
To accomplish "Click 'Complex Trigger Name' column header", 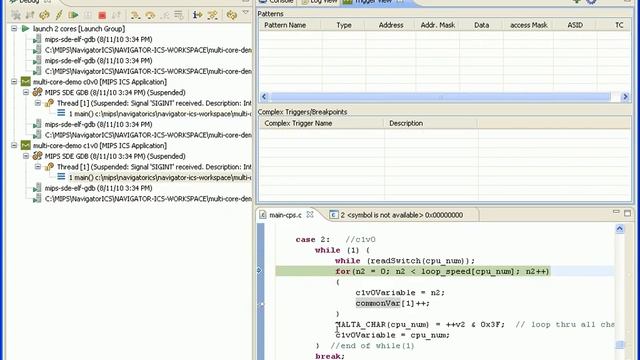I will point(321,123).
